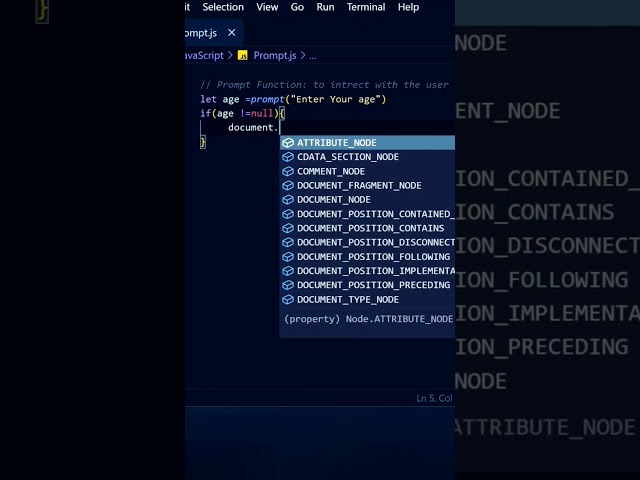Click property icon beside DOCUMENT_POSITION_CONTAINS

288,228
